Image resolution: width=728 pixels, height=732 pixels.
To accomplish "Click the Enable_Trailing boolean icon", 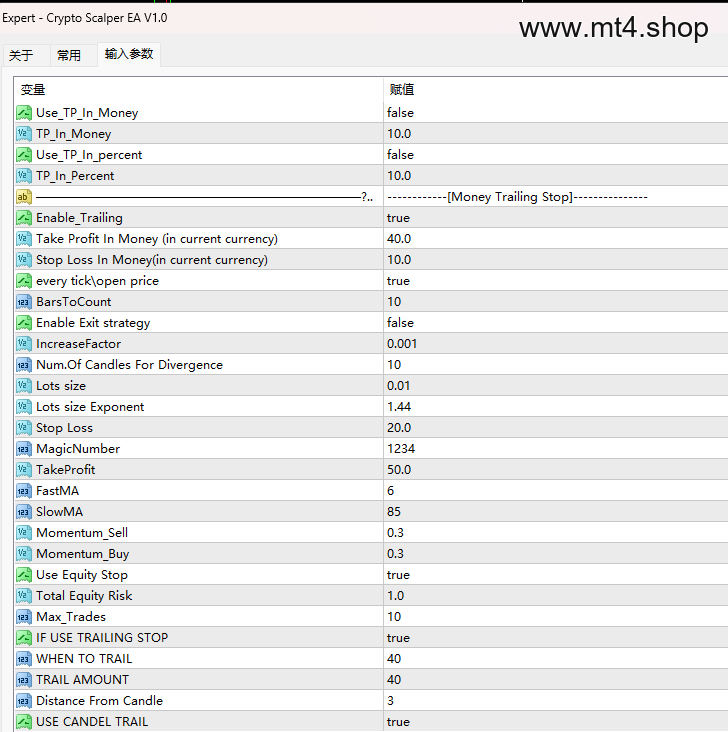I will 24,218.
